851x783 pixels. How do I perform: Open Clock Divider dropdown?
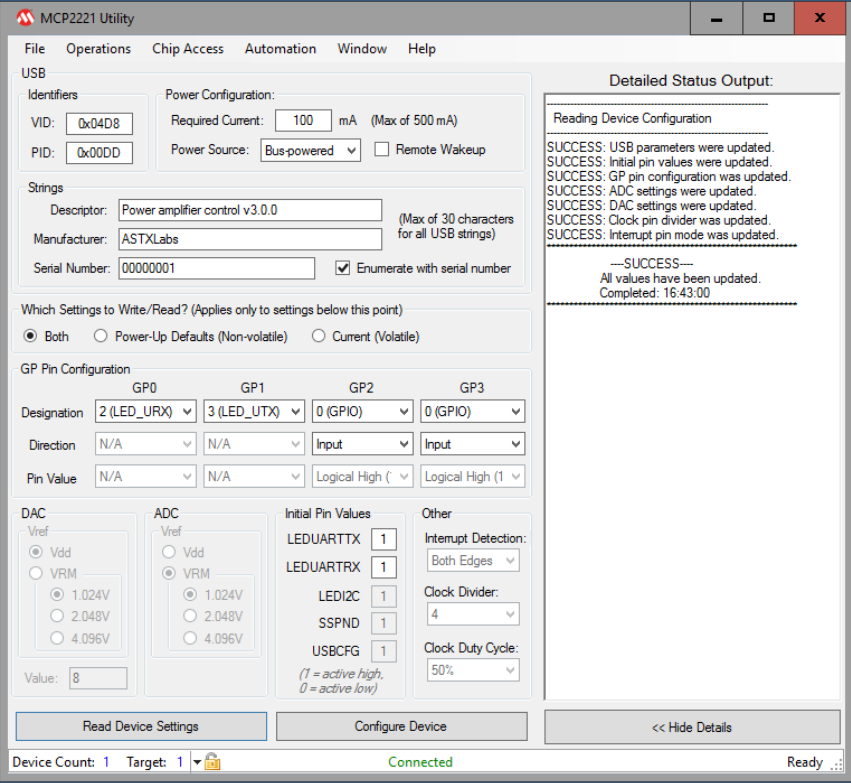(x=473, y=614)
